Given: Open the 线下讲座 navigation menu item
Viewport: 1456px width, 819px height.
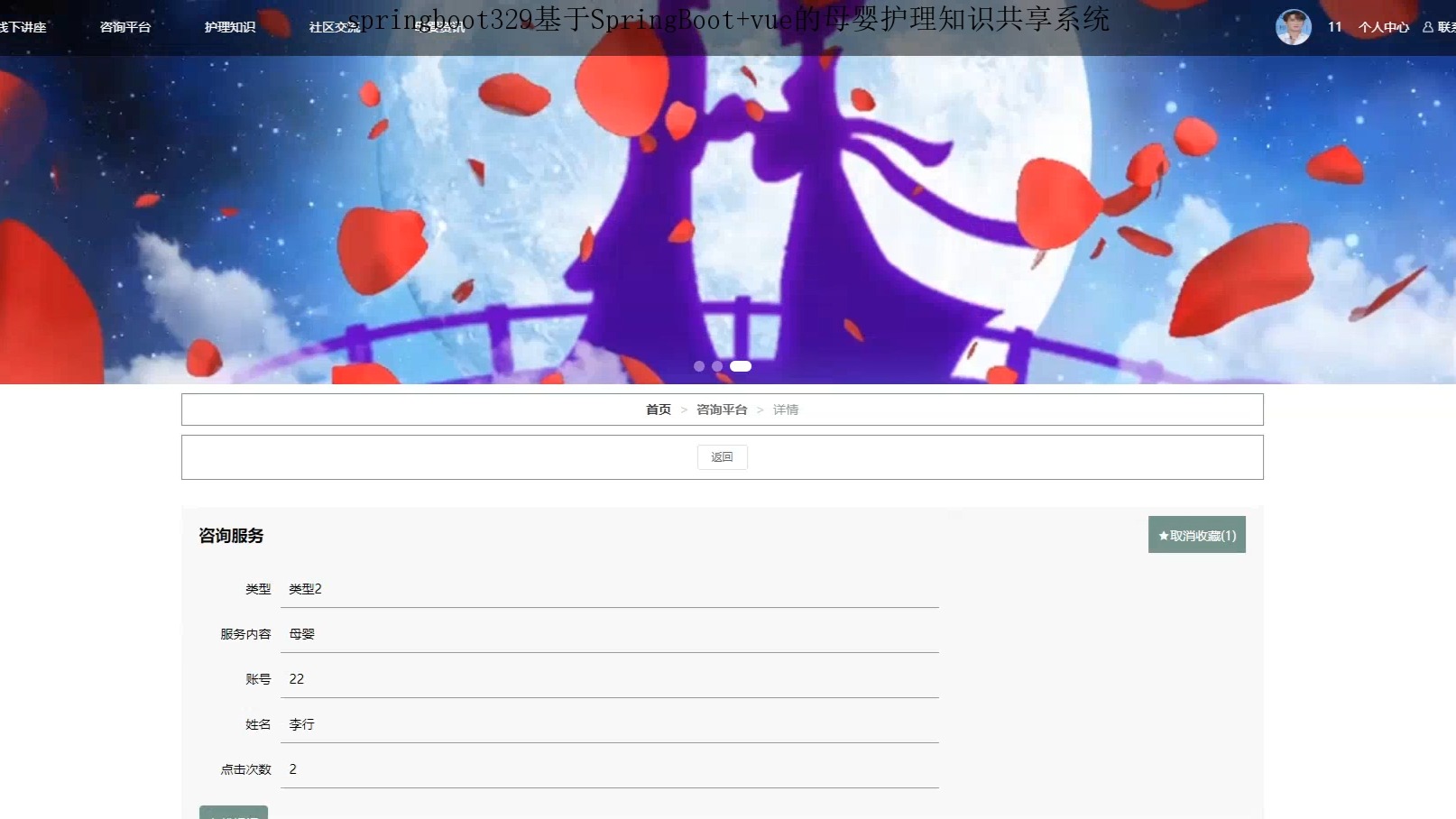Looking at the screenshot, I should pyautogui.click(x=22, y=27).
